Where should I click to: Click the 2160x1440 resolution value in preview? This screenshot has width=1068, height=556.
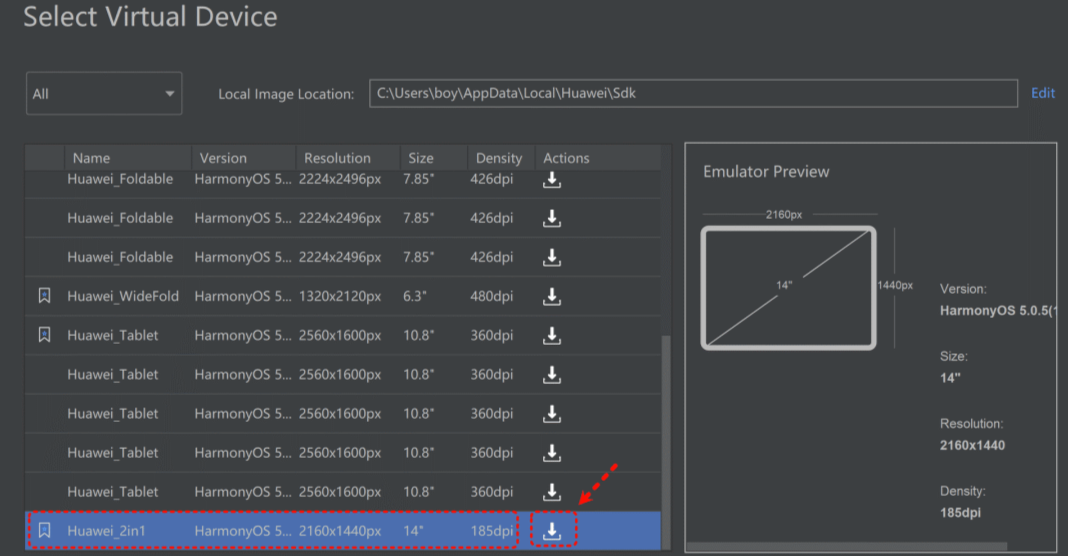pyautogui.click(x=973, y=446)
